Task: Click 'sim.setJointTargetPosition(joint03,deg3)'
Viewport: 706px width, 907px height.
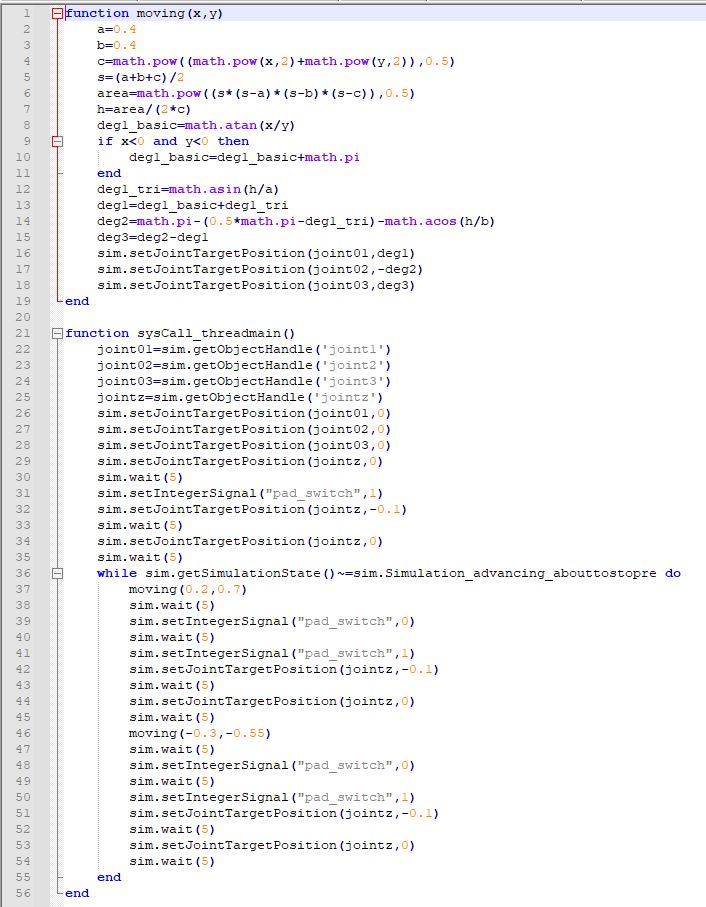Action: pos(256,285)
